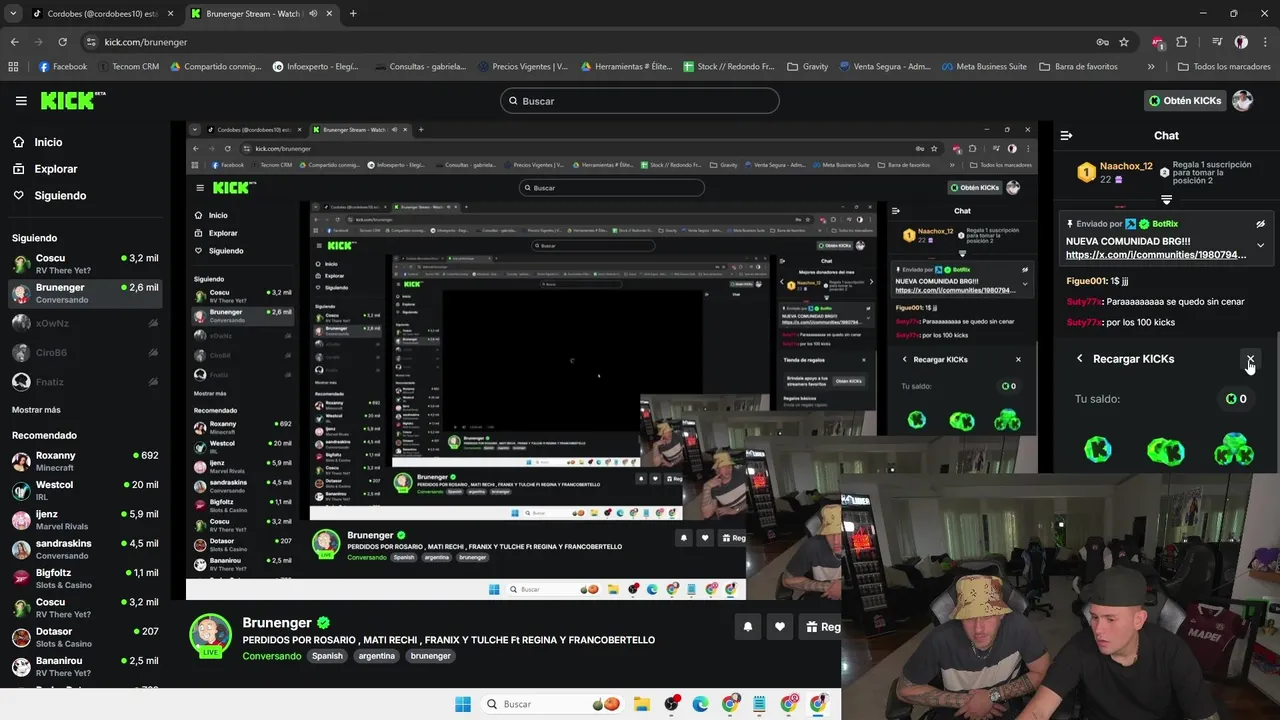Follow Brunenger with heart button
Viewport: 1280px width, 720px height.
pos(780,627)
